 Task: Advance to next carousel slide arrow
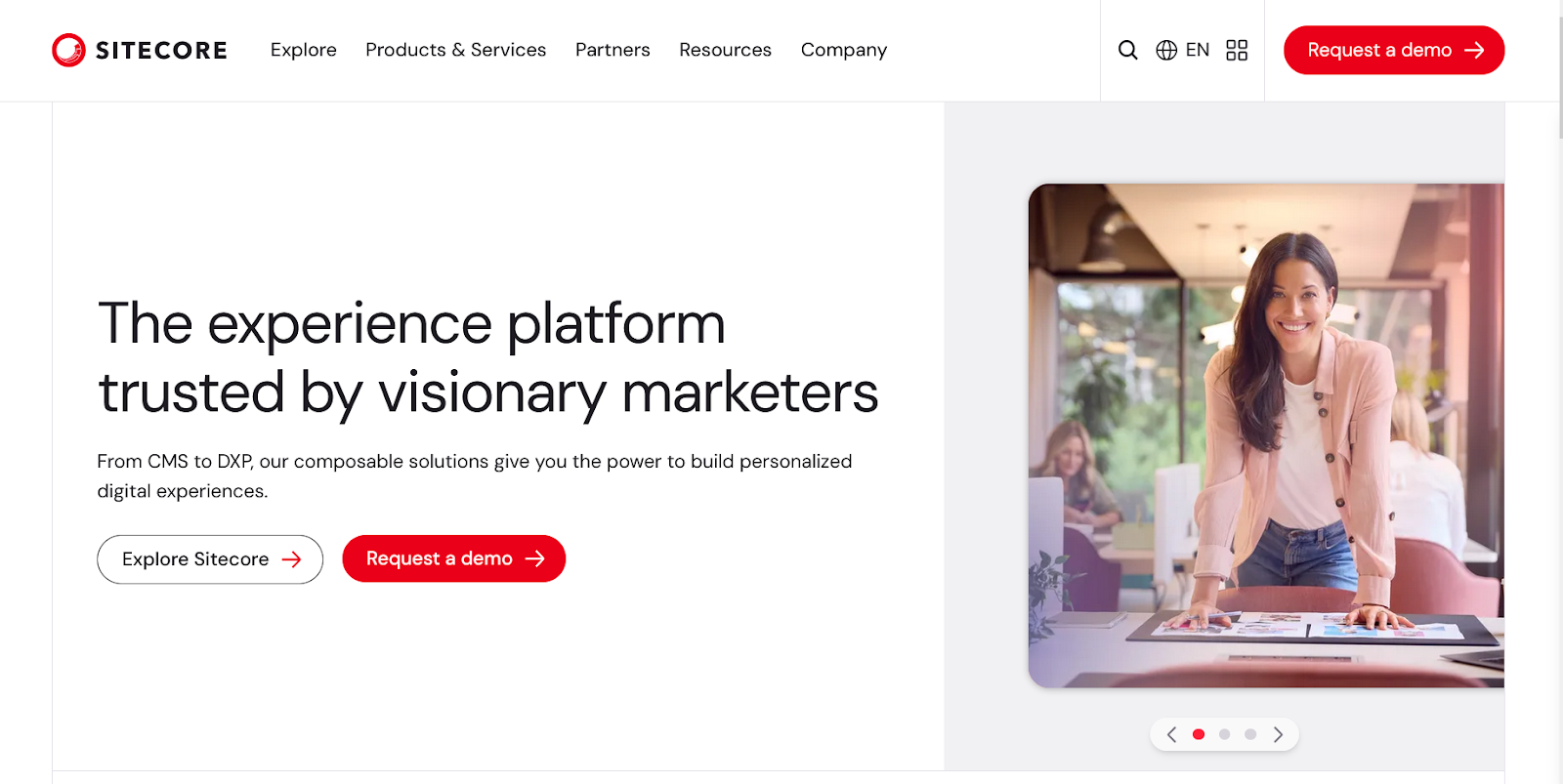(1278, 734)
